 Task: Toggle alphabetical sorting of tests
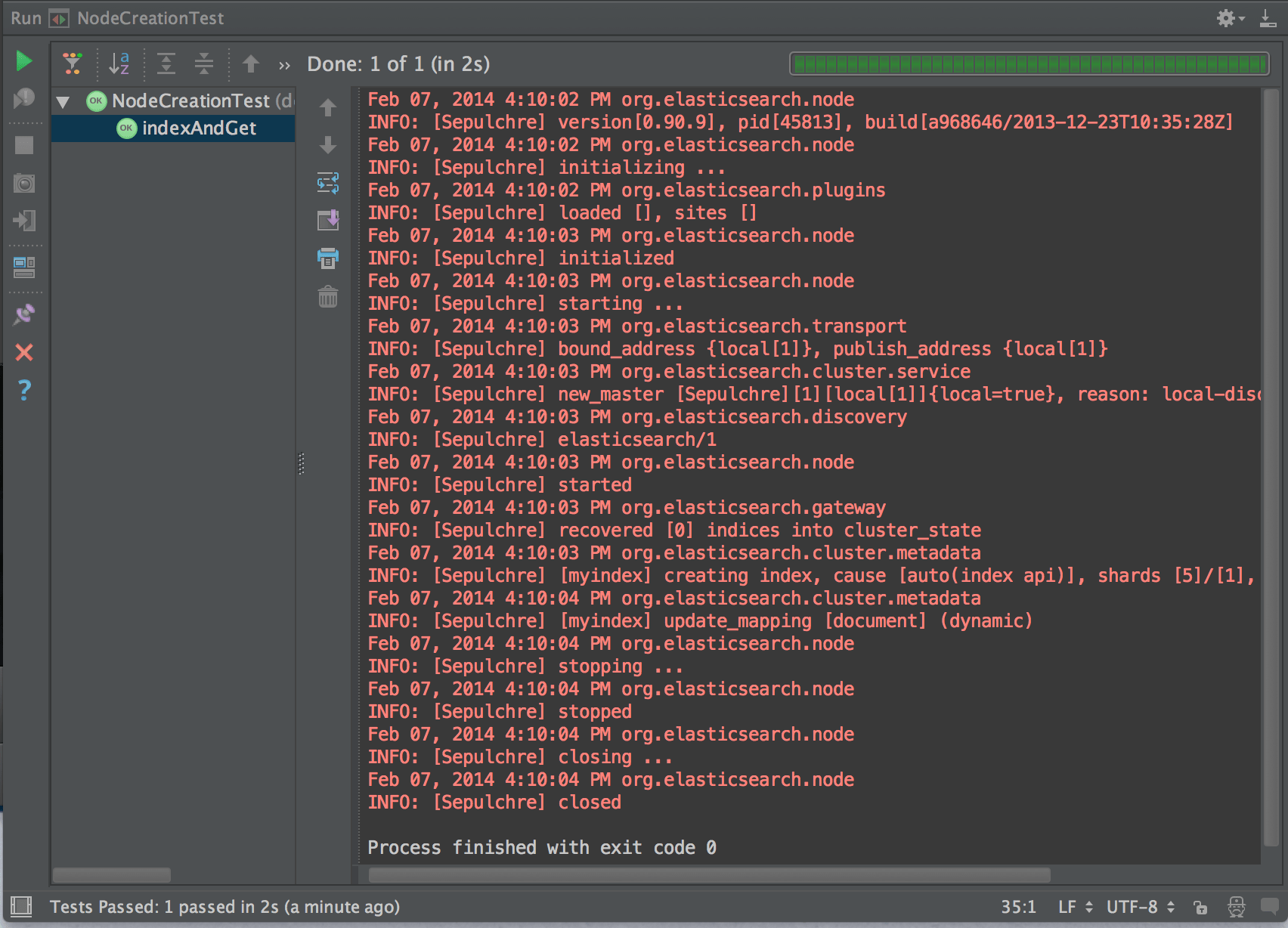click(x=119, y=64)
